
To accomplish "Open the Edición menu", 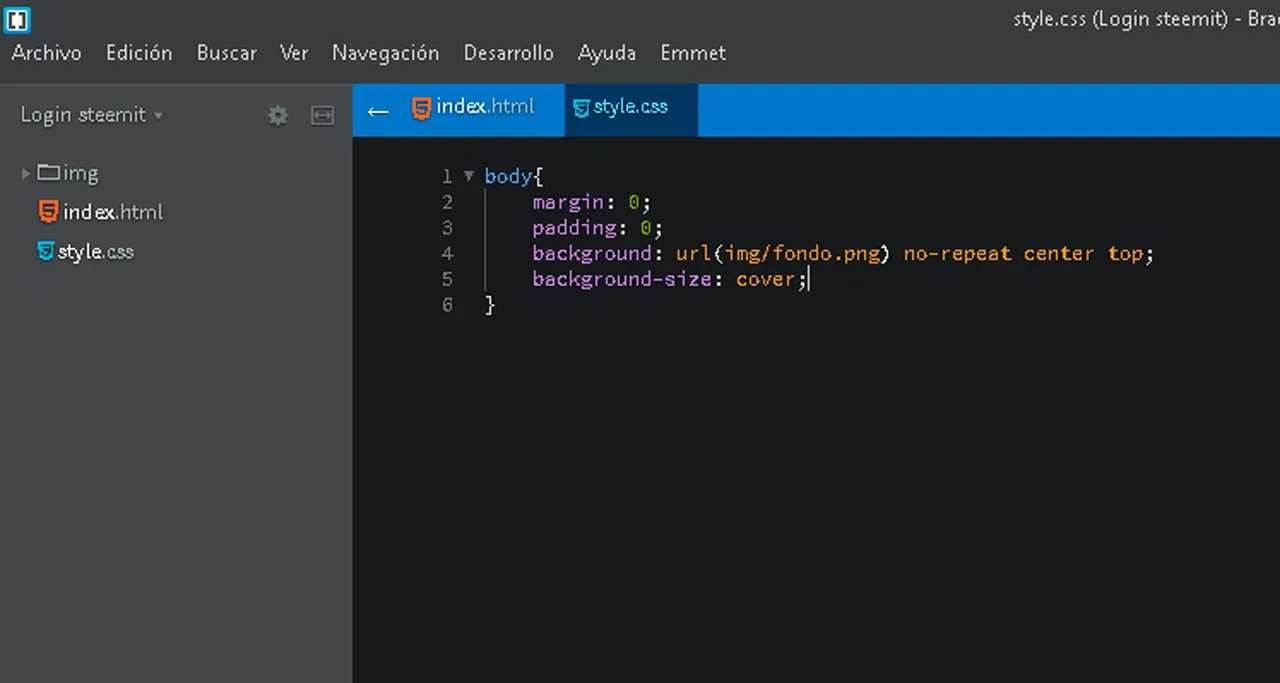I will click(139, 53).
